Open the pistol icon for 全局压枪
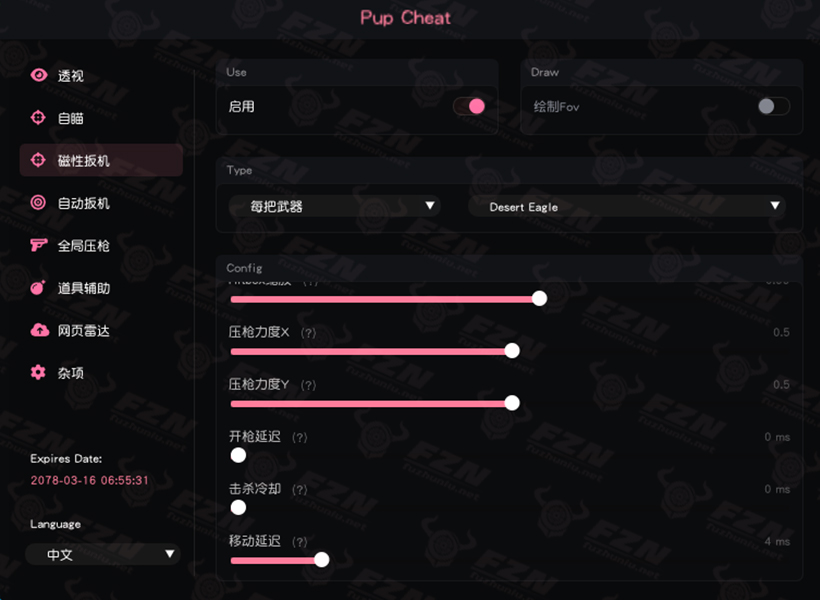Screen dimensions: 820x600 (39, 245)
